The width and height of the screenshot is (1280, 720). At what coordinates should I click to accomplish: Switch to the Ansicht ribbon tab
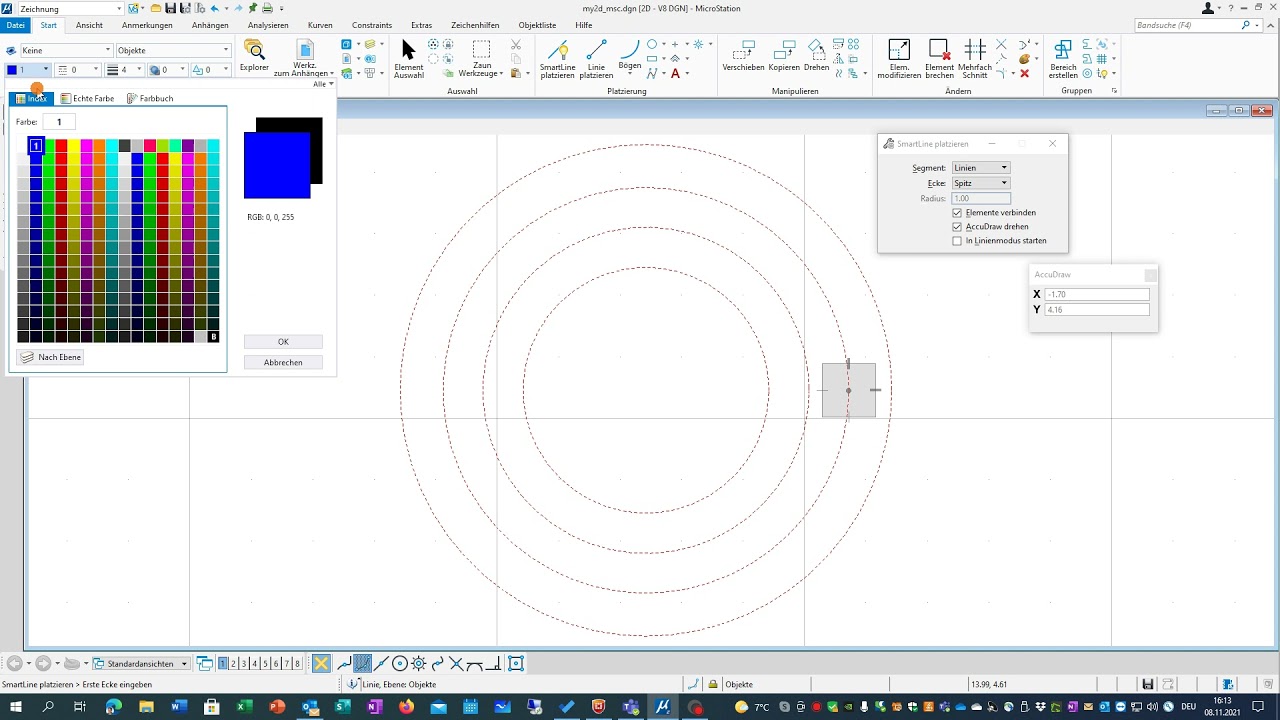(x=89, y=25)
